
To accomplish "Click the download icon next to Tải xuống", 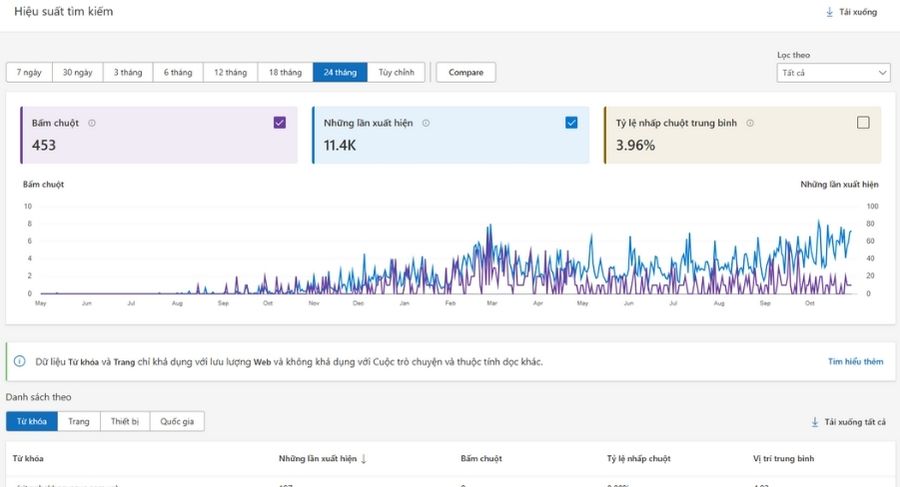I will pyautogui.click(x=829, y=12).
